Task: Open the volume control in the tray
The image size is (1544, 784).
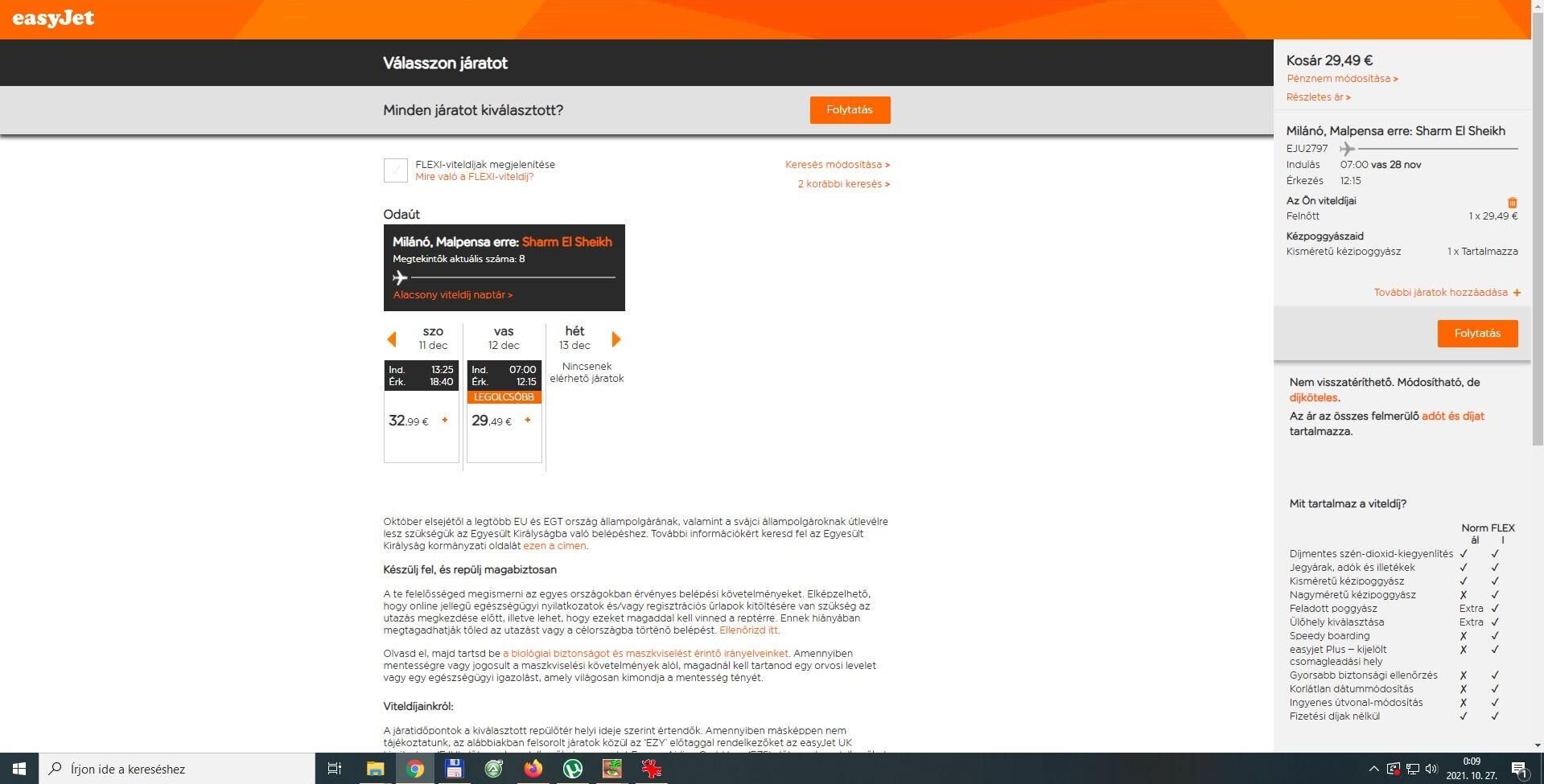Action: click(x=1431, y=769)
